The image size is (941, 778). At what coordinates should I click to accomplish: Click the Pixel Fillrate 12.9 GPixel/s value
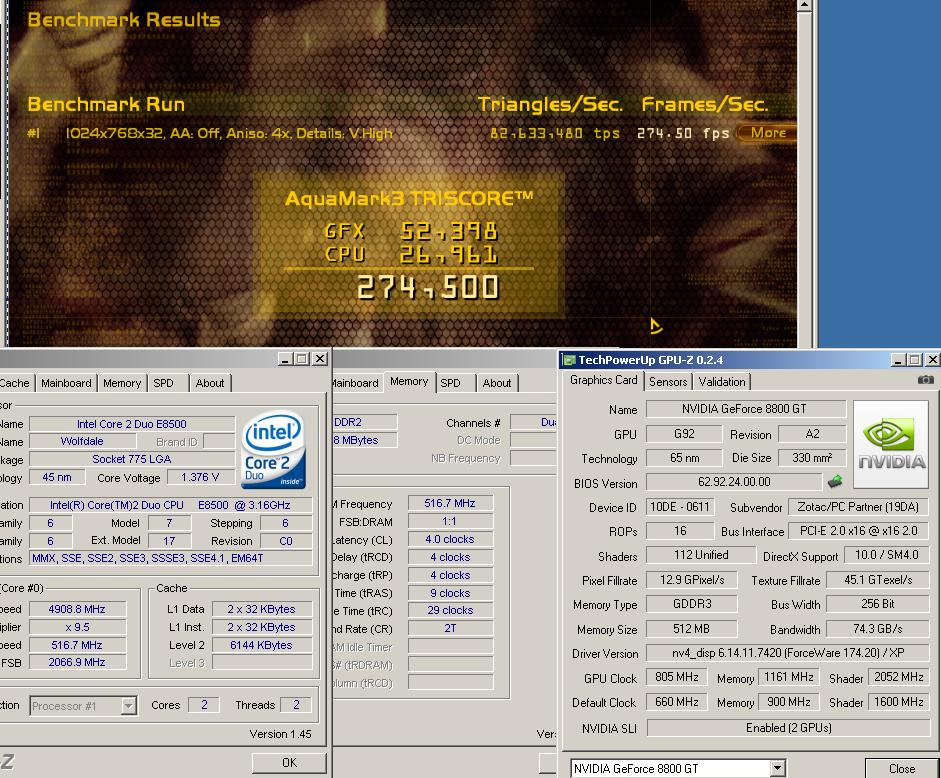click(x=691, y=580)
